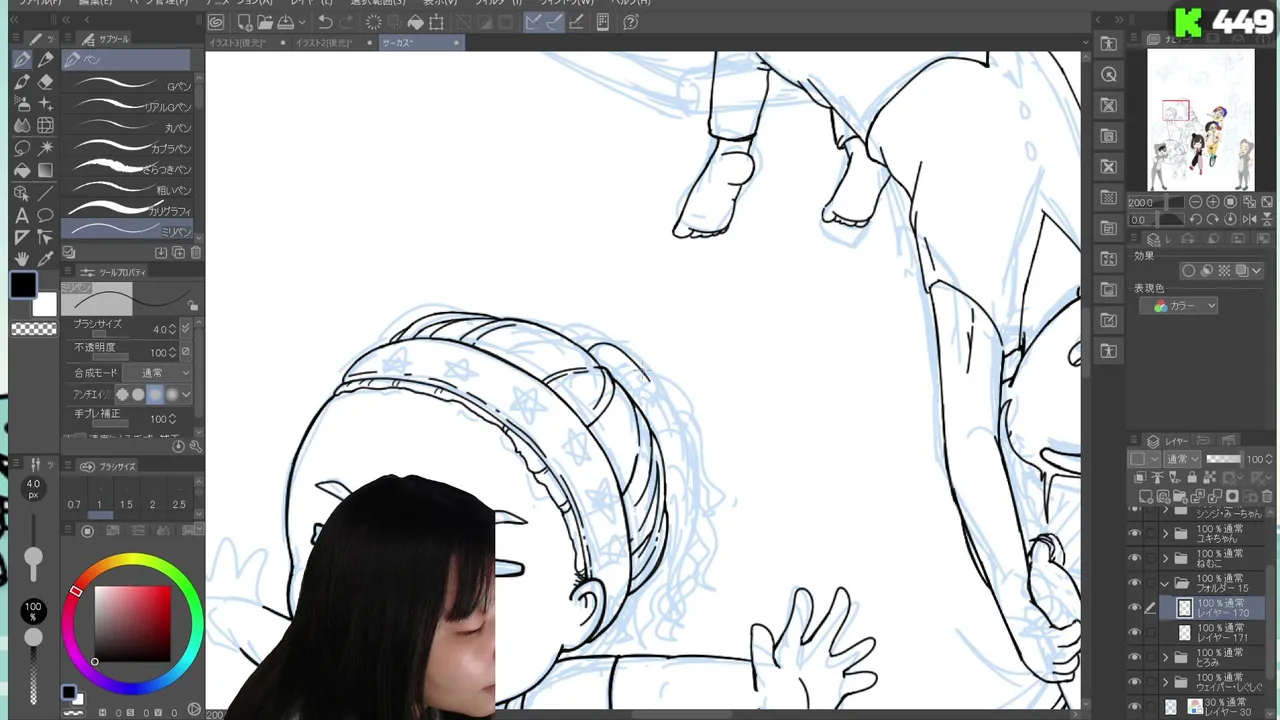Select the Lasso selection tool
Image resolution: width=1280 pixels, height=720 pixels.
pyautogui.click(x=22, y=148)
